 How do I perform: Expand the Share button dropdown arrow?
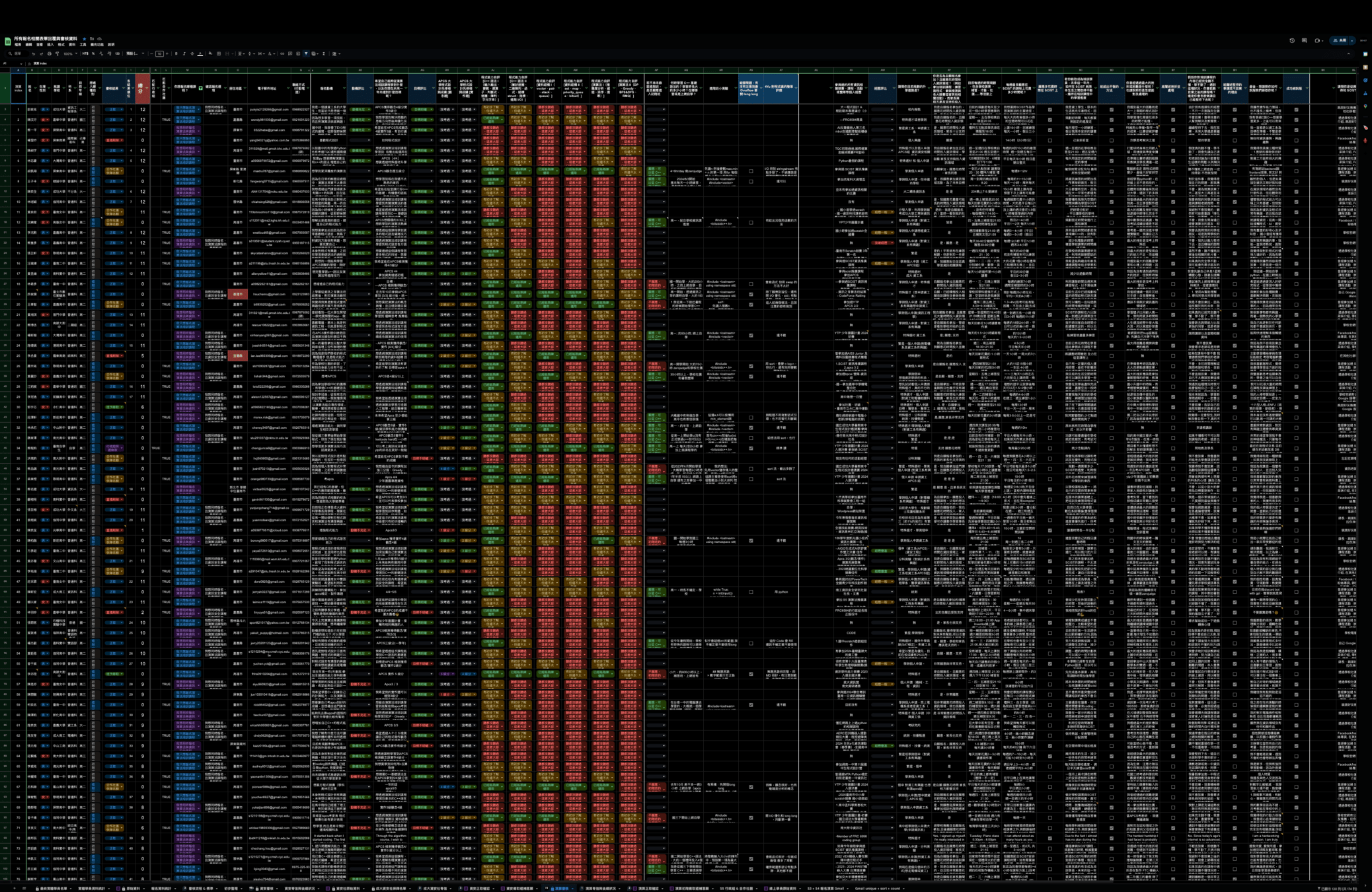pos(1352,40)
